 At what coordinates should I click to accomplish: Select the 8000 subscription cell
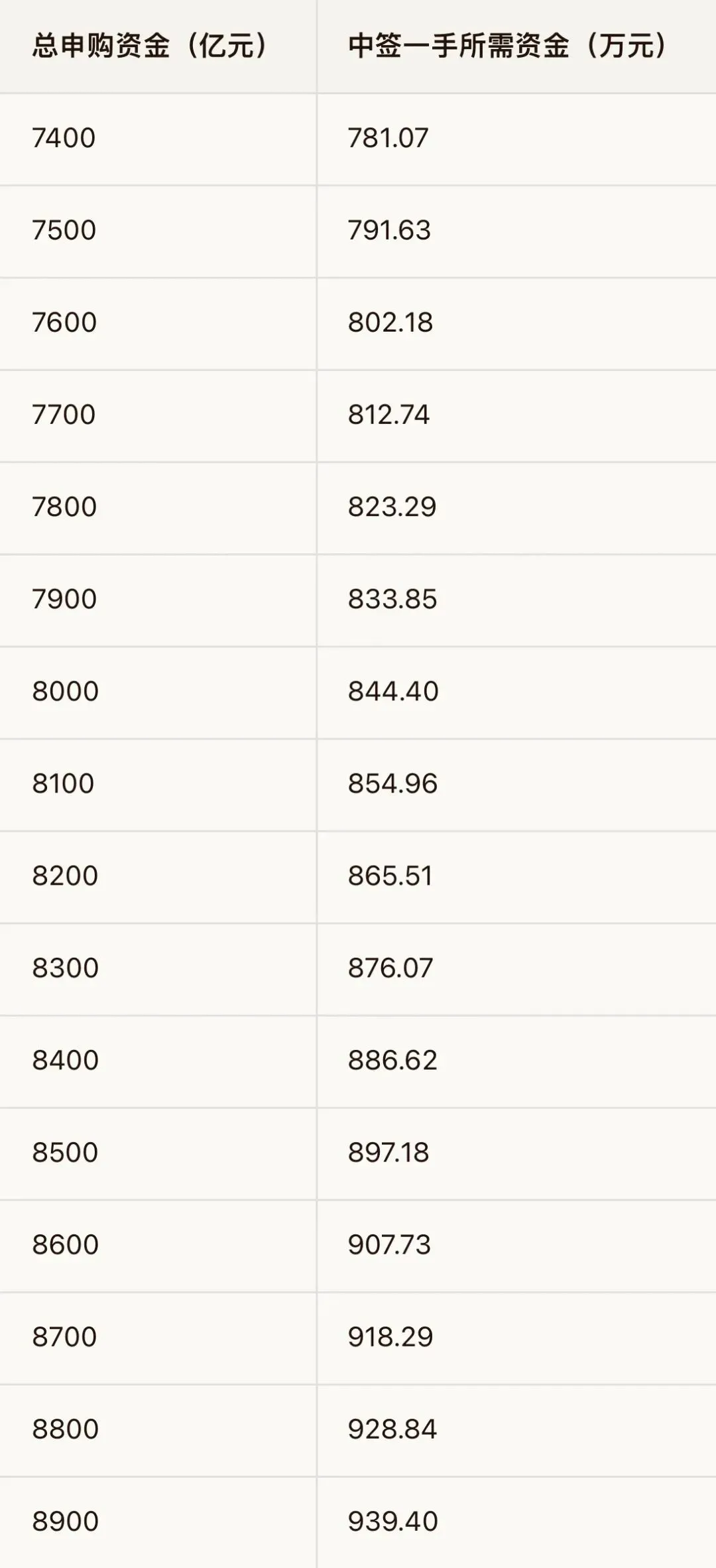click(158, 692)
